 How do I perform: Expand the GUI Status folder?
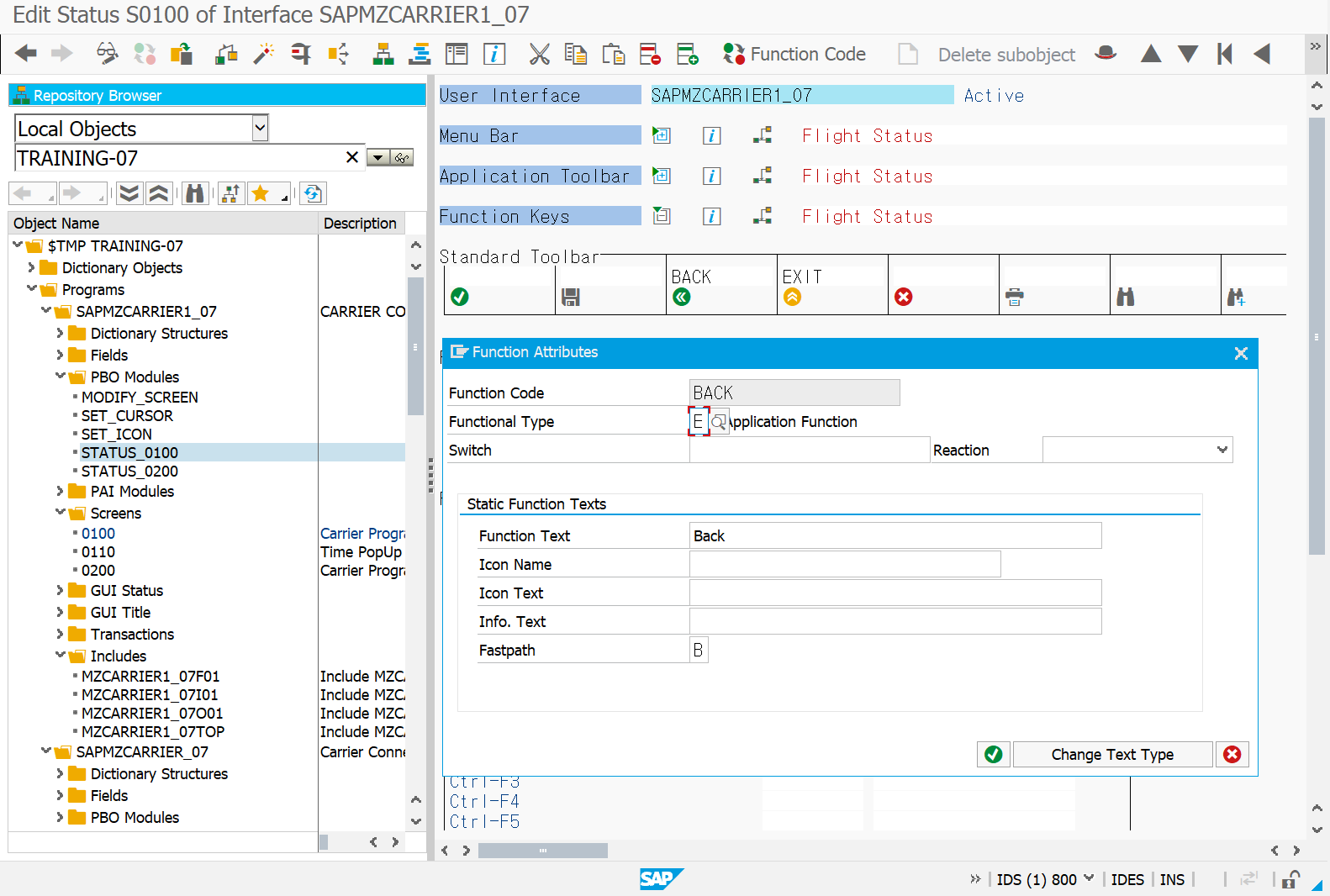click(x=60, y=590)
